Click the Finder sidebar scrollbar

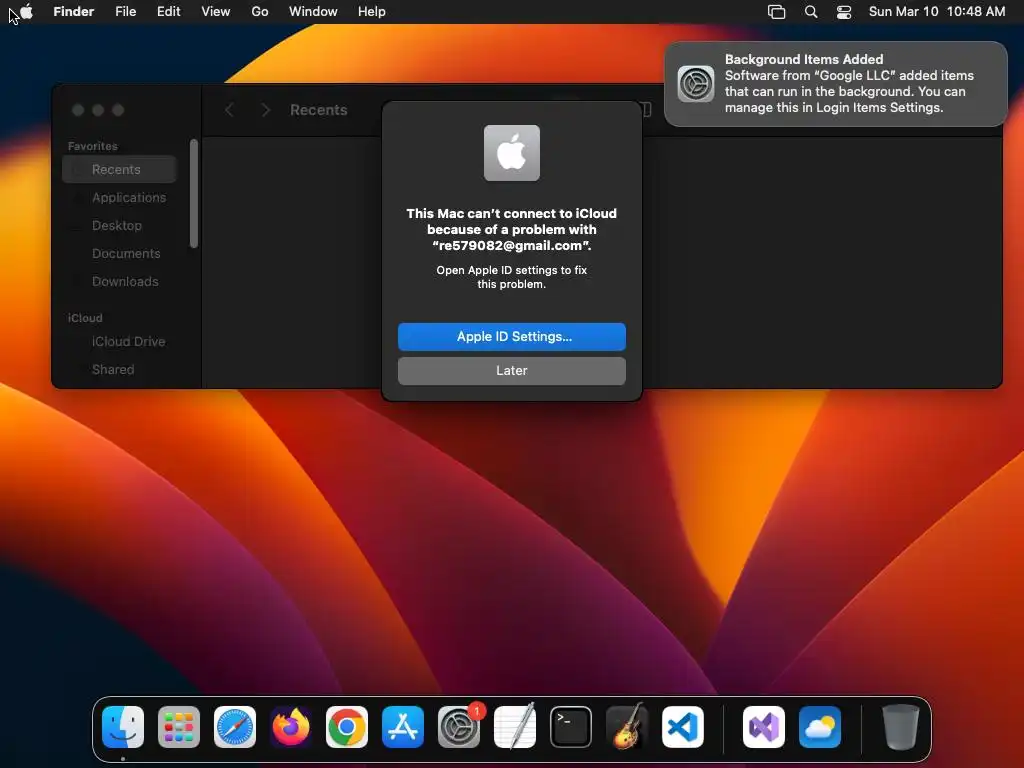(x=193, y=193)
